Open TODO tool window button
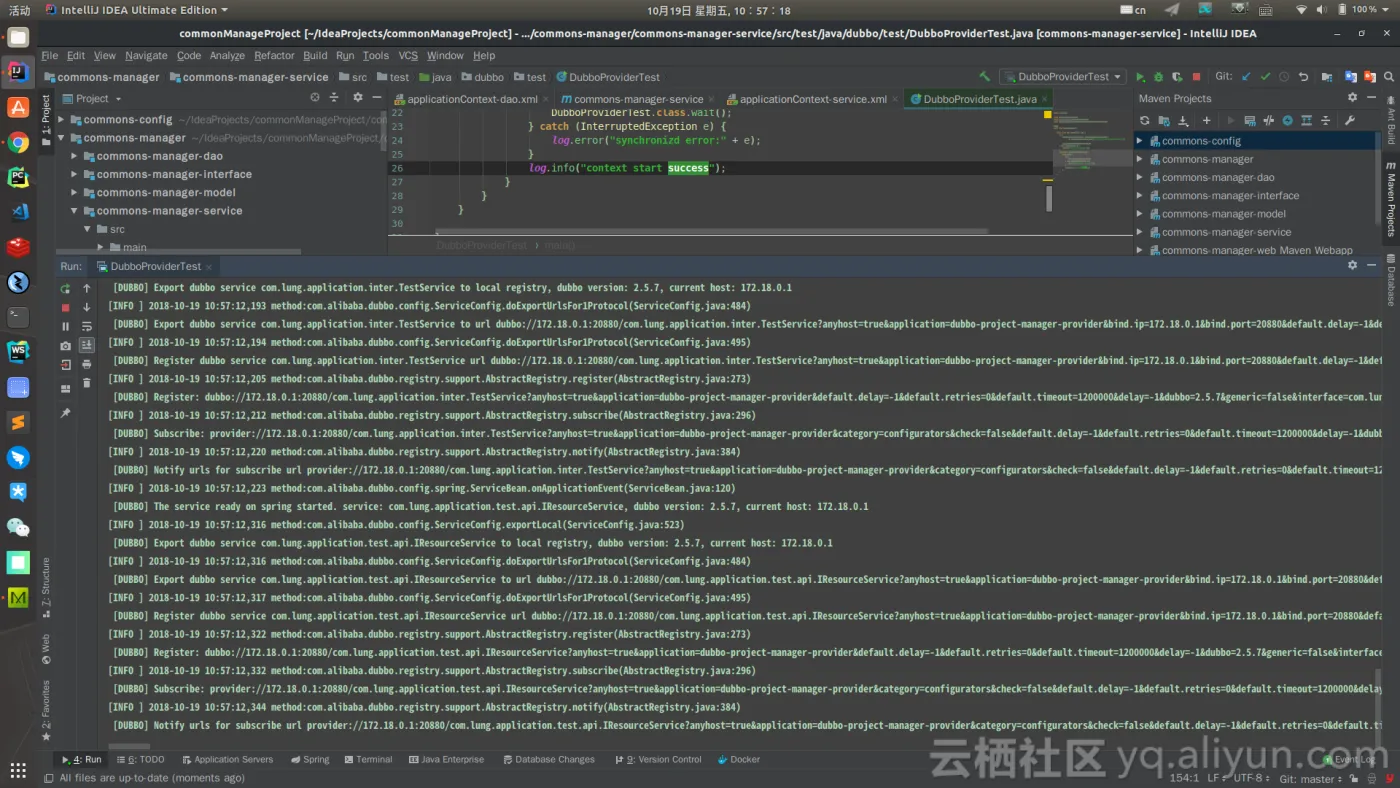 coord(139,760)
